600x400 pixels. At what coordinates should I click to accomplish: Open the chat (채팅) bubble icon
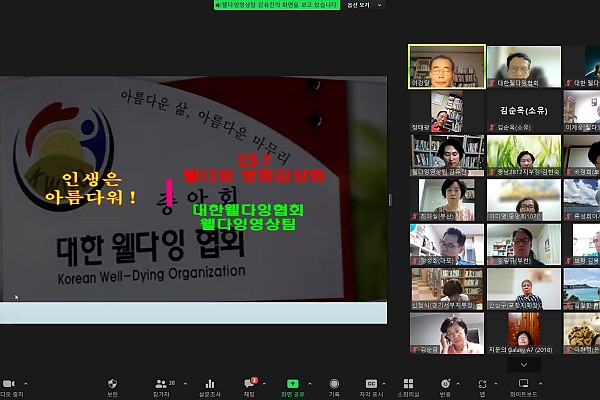click(x=249, y=384)
